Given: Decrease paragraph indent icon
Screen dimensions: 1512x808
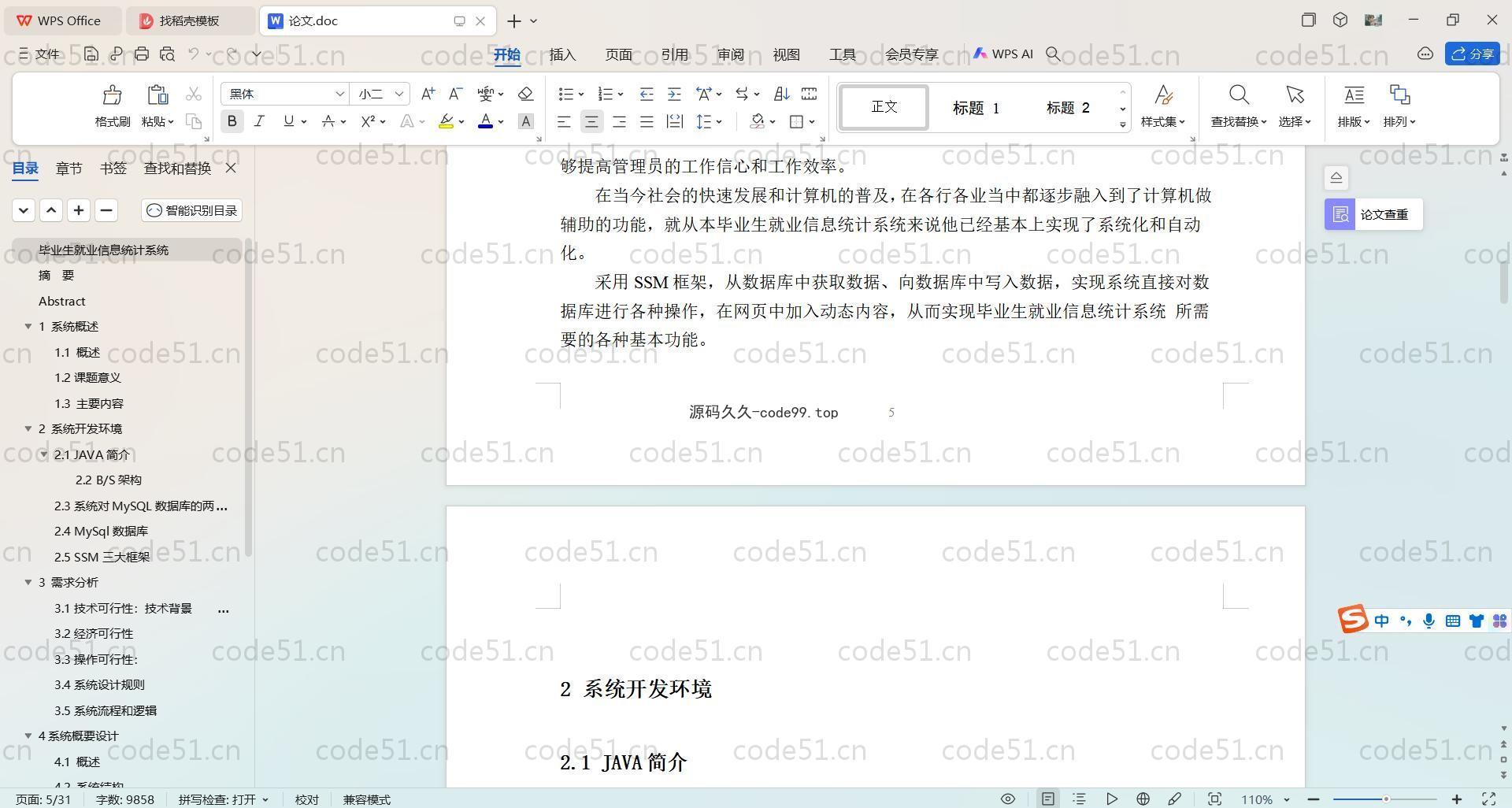Looking at the screenshot, I should pyautogui.click(x=647, y=94).
